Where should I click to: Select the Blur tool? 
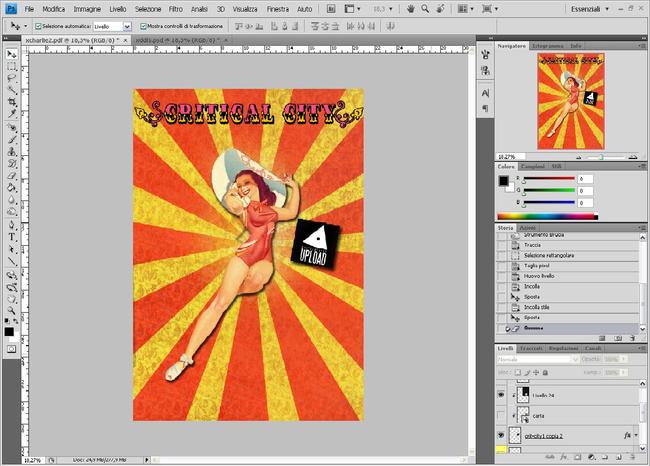click(11, 199)
